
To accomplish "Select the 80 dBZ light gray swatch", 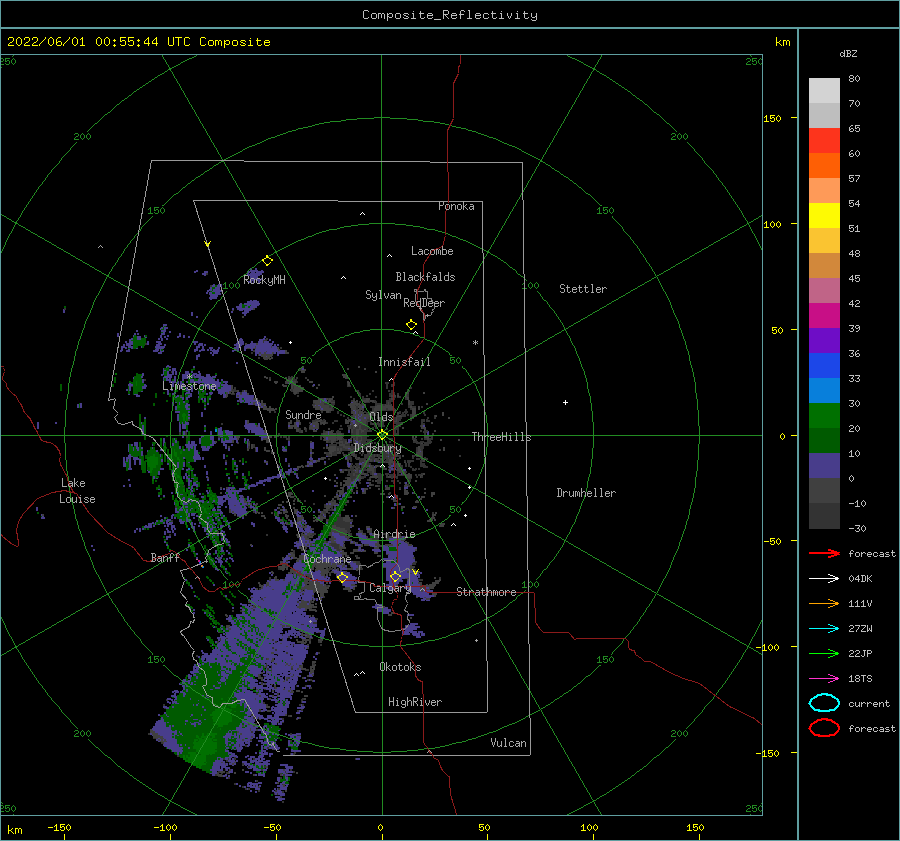I will pyautogui.click(x=824, y=91).
